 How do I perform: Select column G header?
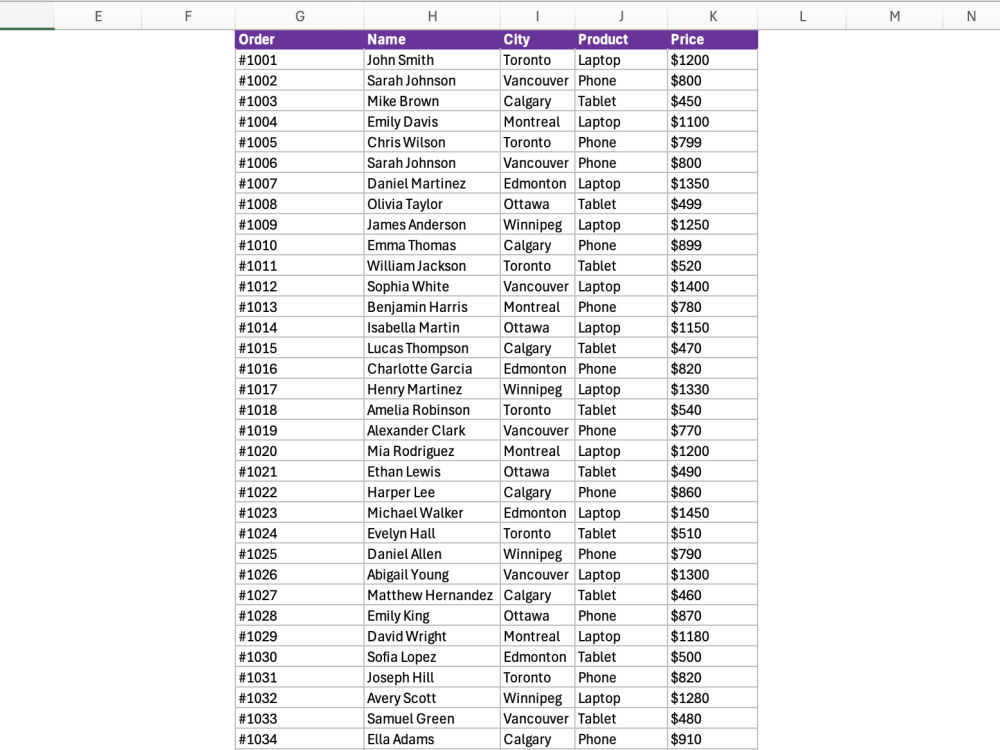300,16
